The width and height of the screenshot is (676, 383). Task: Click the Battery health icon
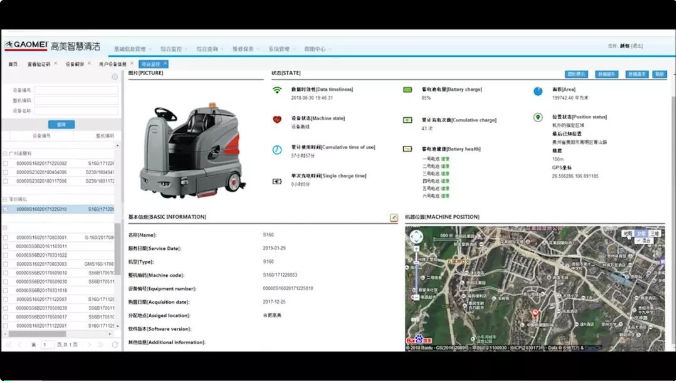tap(407, 149)
